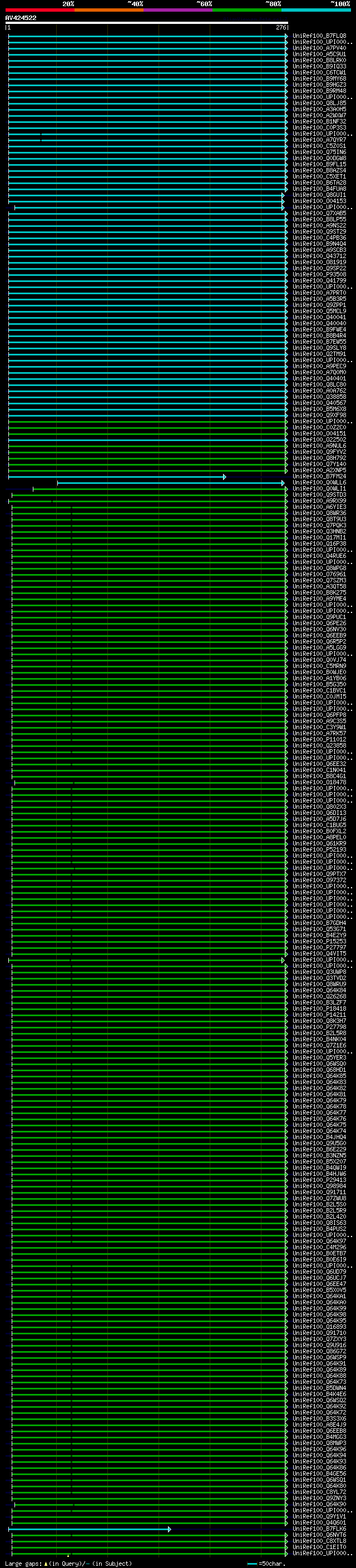The width and height of the screenshot is (356, 1568).
Task: Open hit UniRef100_B9RM48
Action: tap(319, 91)
